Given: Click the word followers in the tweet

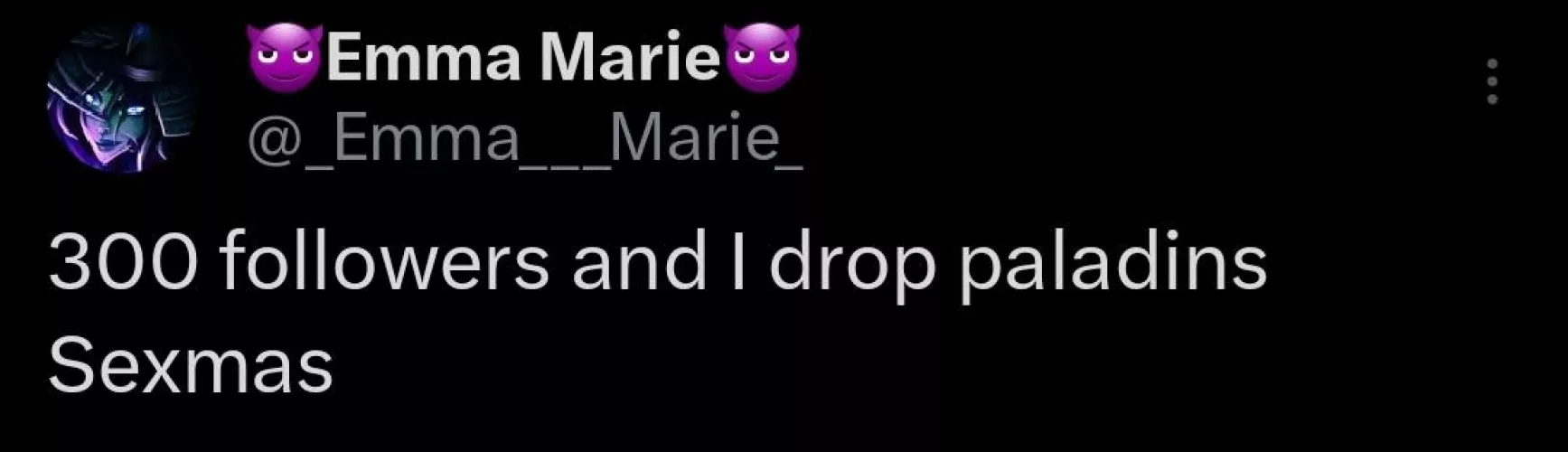Looking at the screenshot, I should [x=383, y=262].
